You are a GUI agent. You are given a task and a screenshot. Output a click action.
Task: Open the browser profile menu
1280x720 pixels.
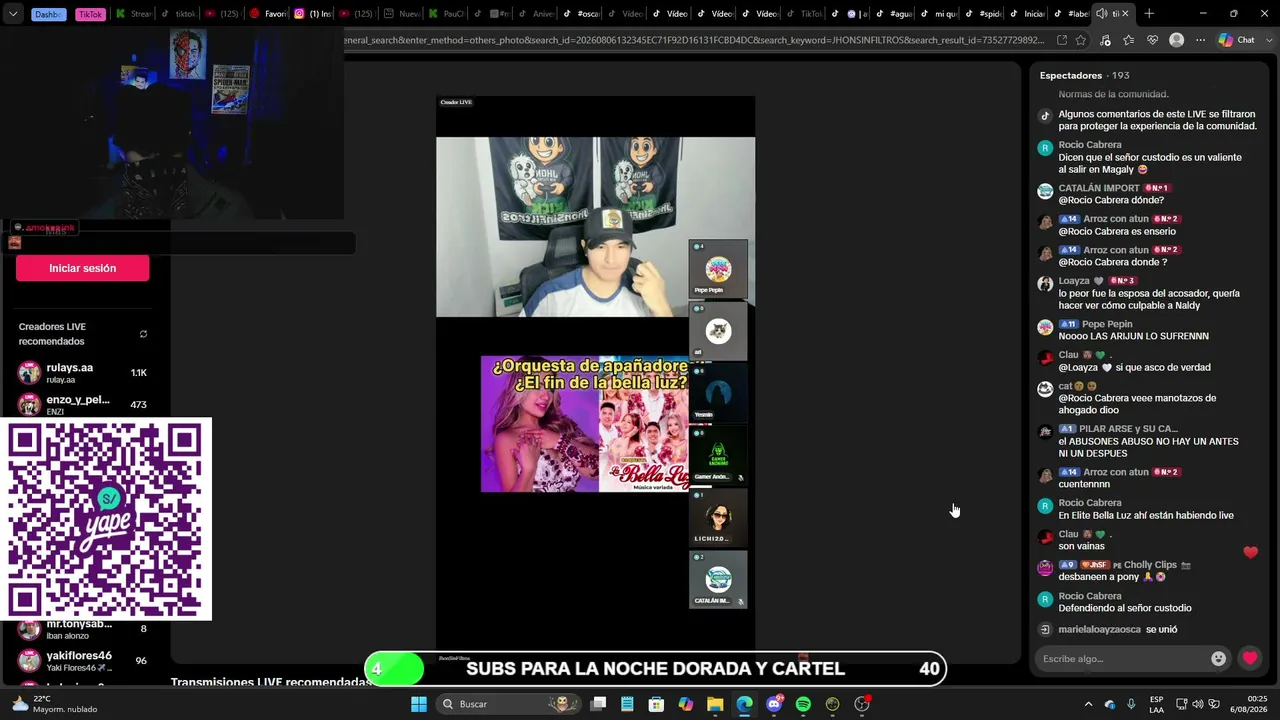[1177, 40]
